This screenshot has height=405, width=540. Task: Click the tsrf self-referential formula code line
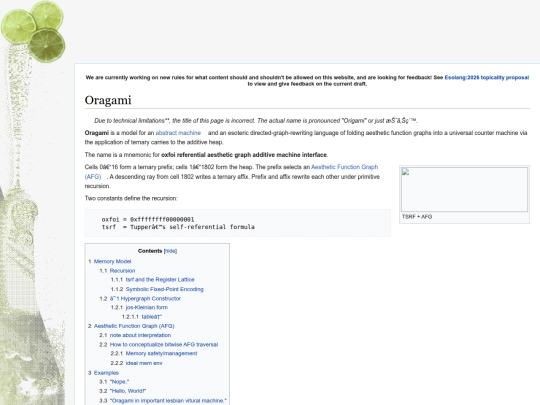click(178, 227)
